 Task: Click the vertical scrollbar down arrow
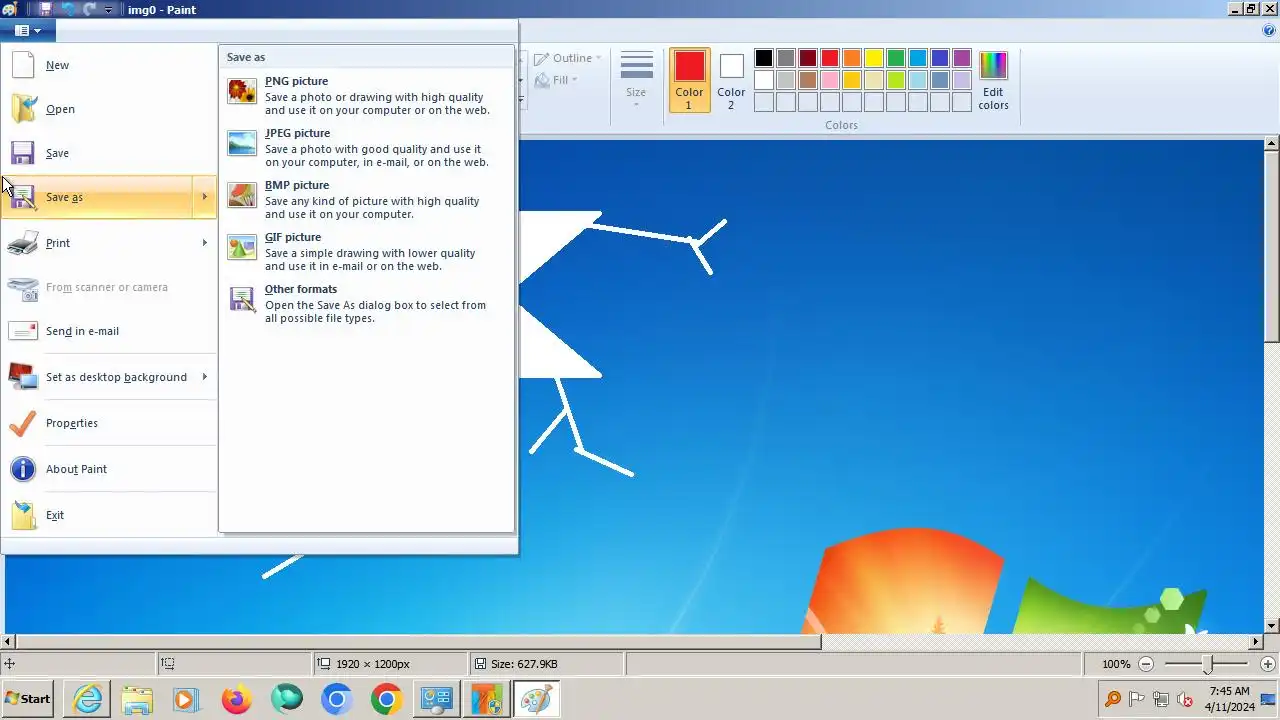click(1272, 626)
